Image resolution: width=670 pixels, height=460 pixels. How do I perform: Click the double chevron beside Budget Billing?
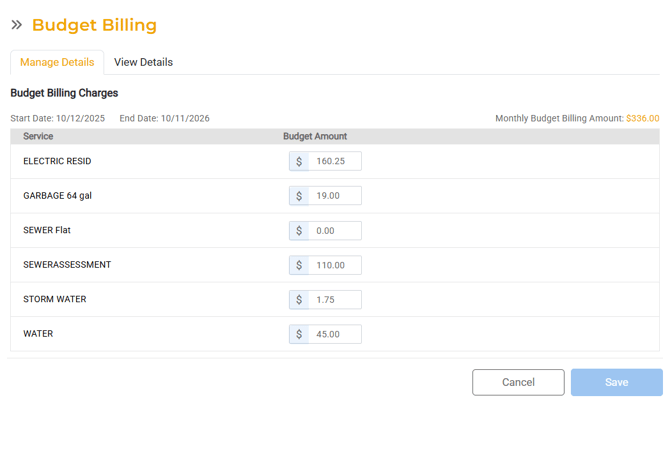pyautogui.click(x=16, y=25)
